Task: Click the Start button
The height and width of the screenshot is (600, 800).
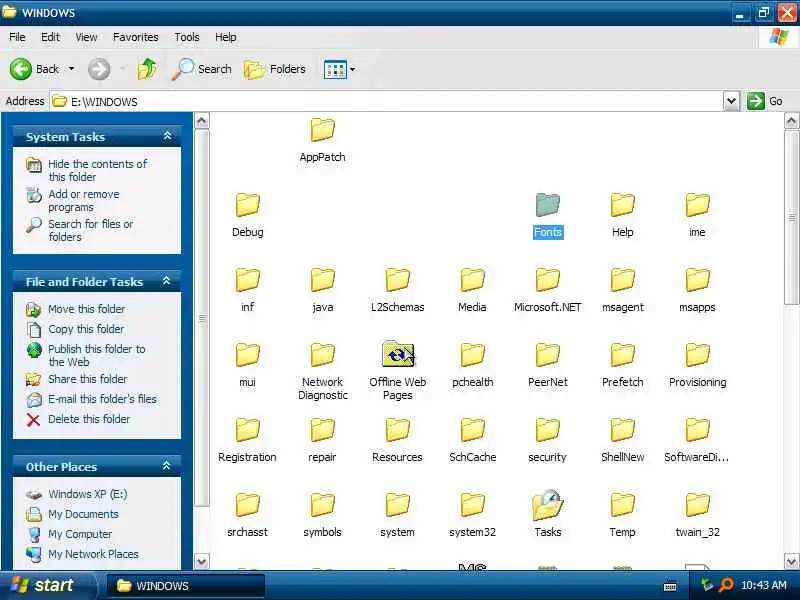Action: click(47, 585)
